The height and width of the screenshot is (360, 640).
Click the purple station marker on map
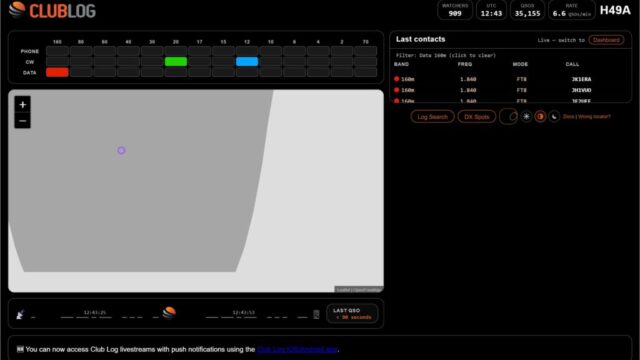[121, 151]
